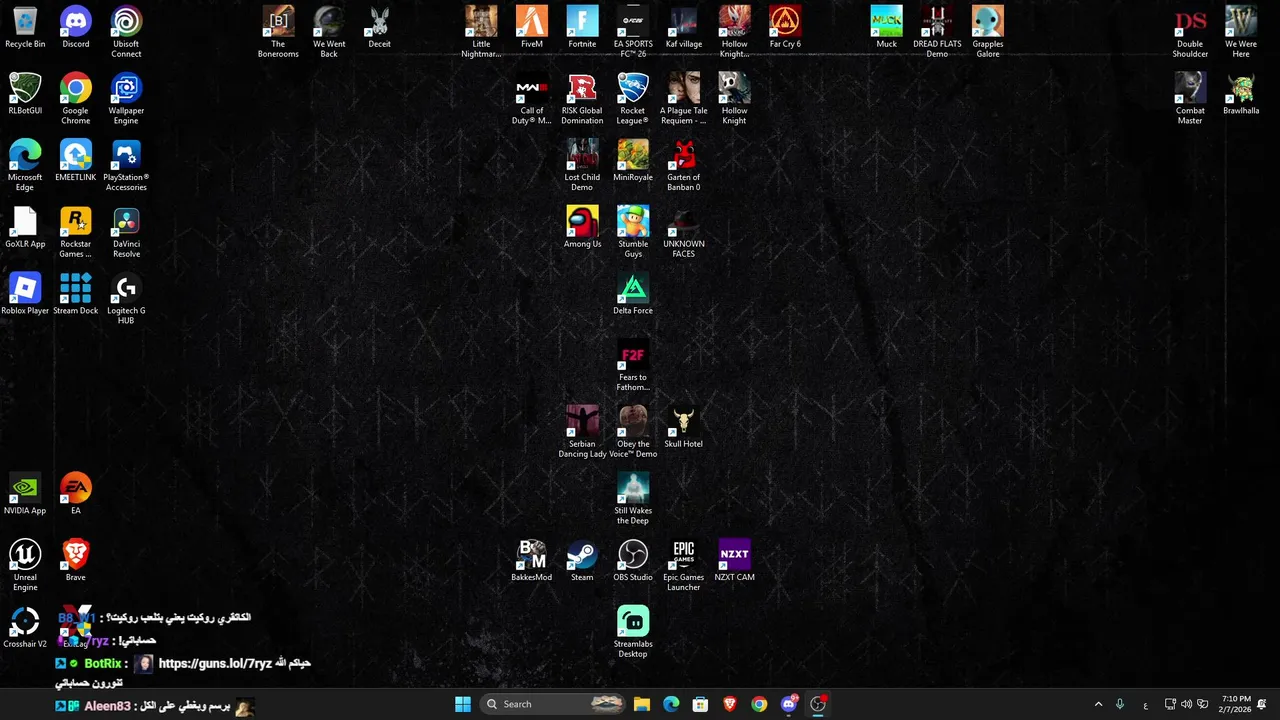Click the Grapples Galore icon
This screenshot has height=720, width=1280.
click(988, 32)
